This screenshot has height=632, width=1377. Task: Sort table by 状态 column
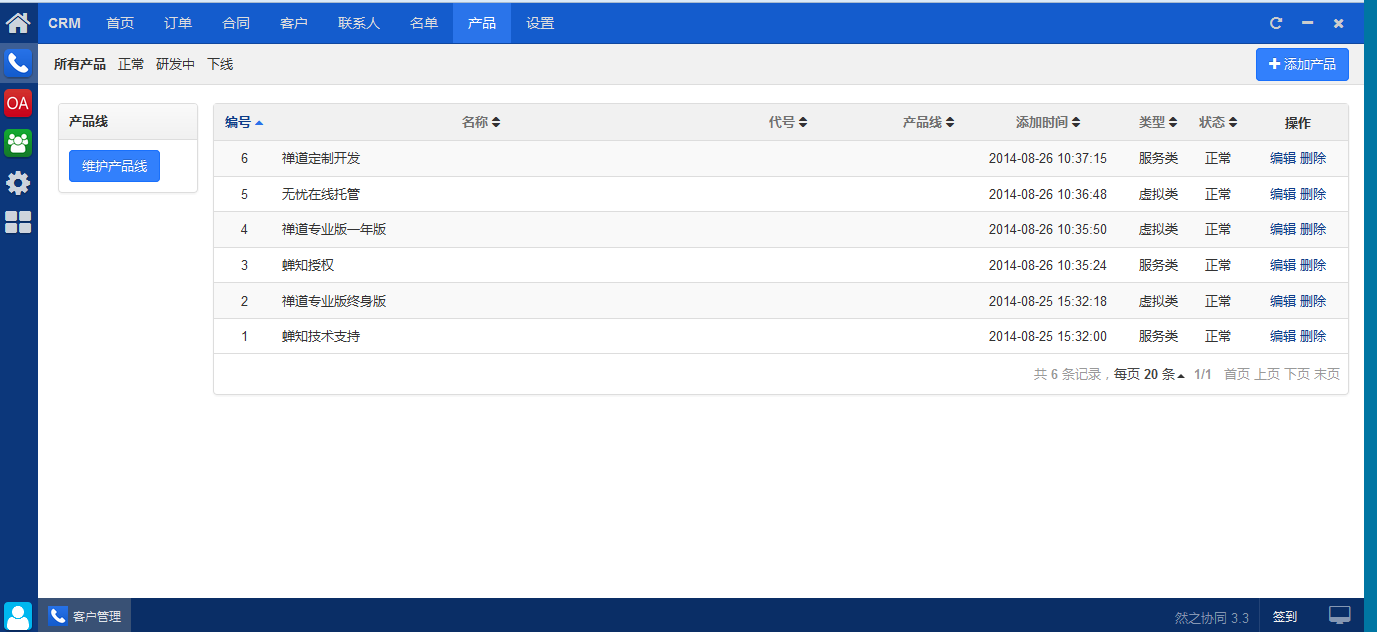1218,122
